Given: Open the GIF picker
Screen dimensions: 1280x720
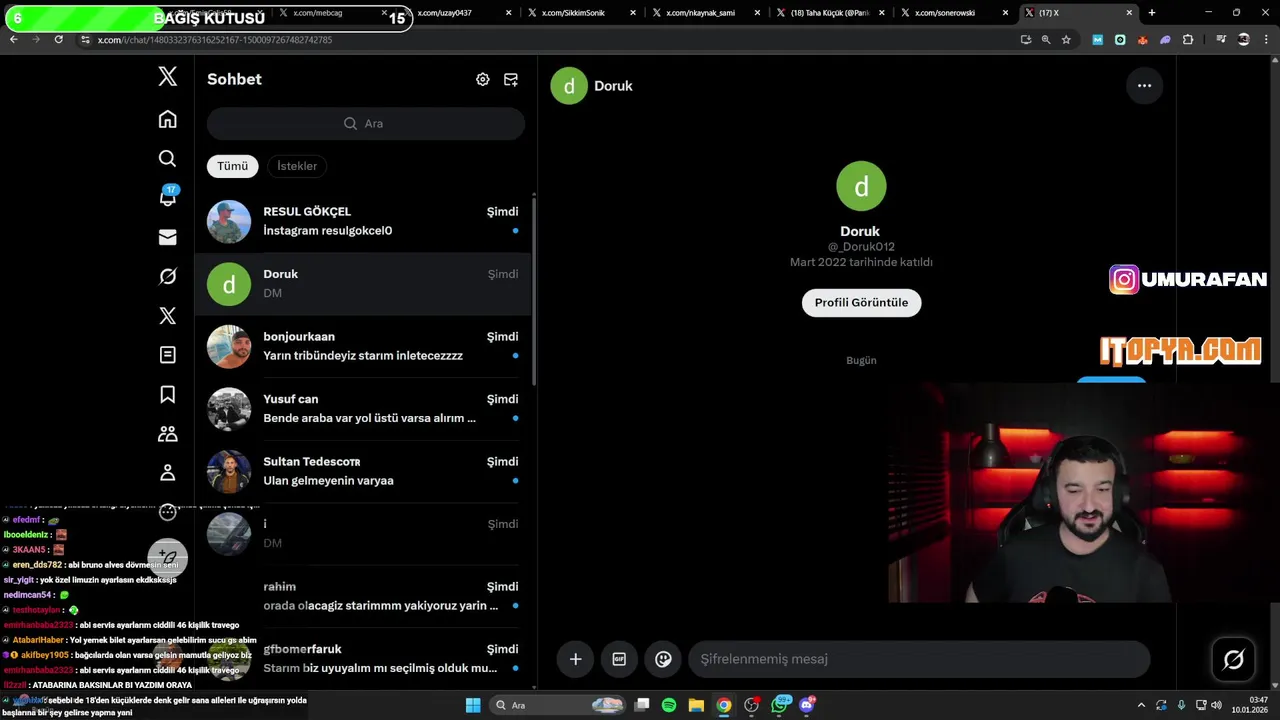Looking at the screenshot, I should click(619, 659).
